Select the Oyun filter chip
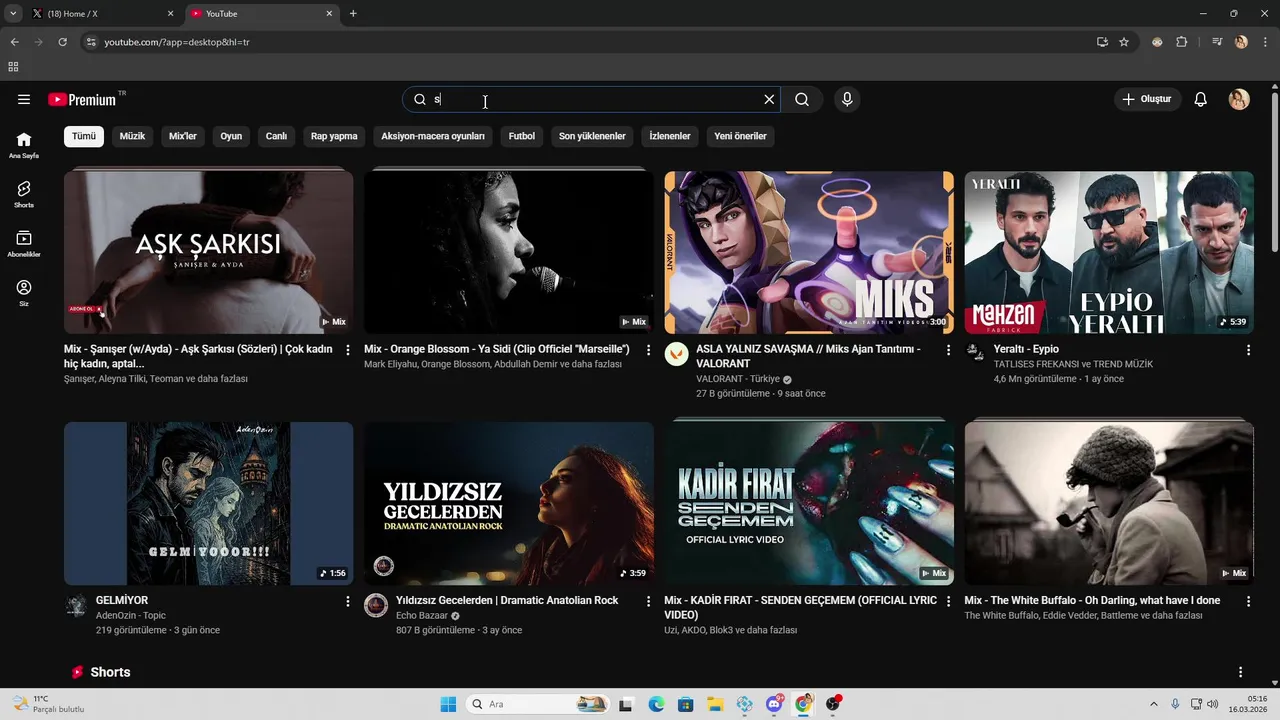 (231, 136)
